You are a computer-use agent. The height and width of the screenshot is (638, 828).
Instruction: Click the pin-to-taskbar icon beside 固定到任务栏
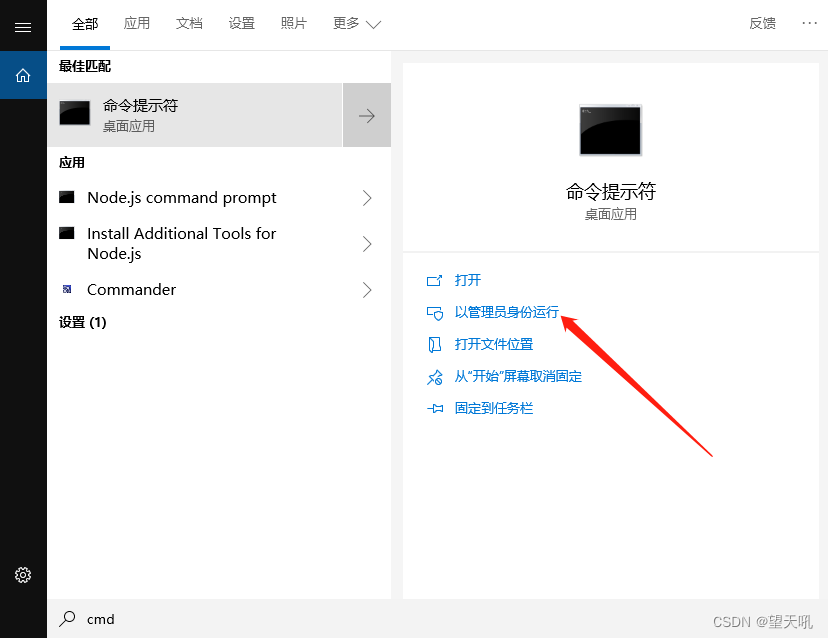pos(436,408)
